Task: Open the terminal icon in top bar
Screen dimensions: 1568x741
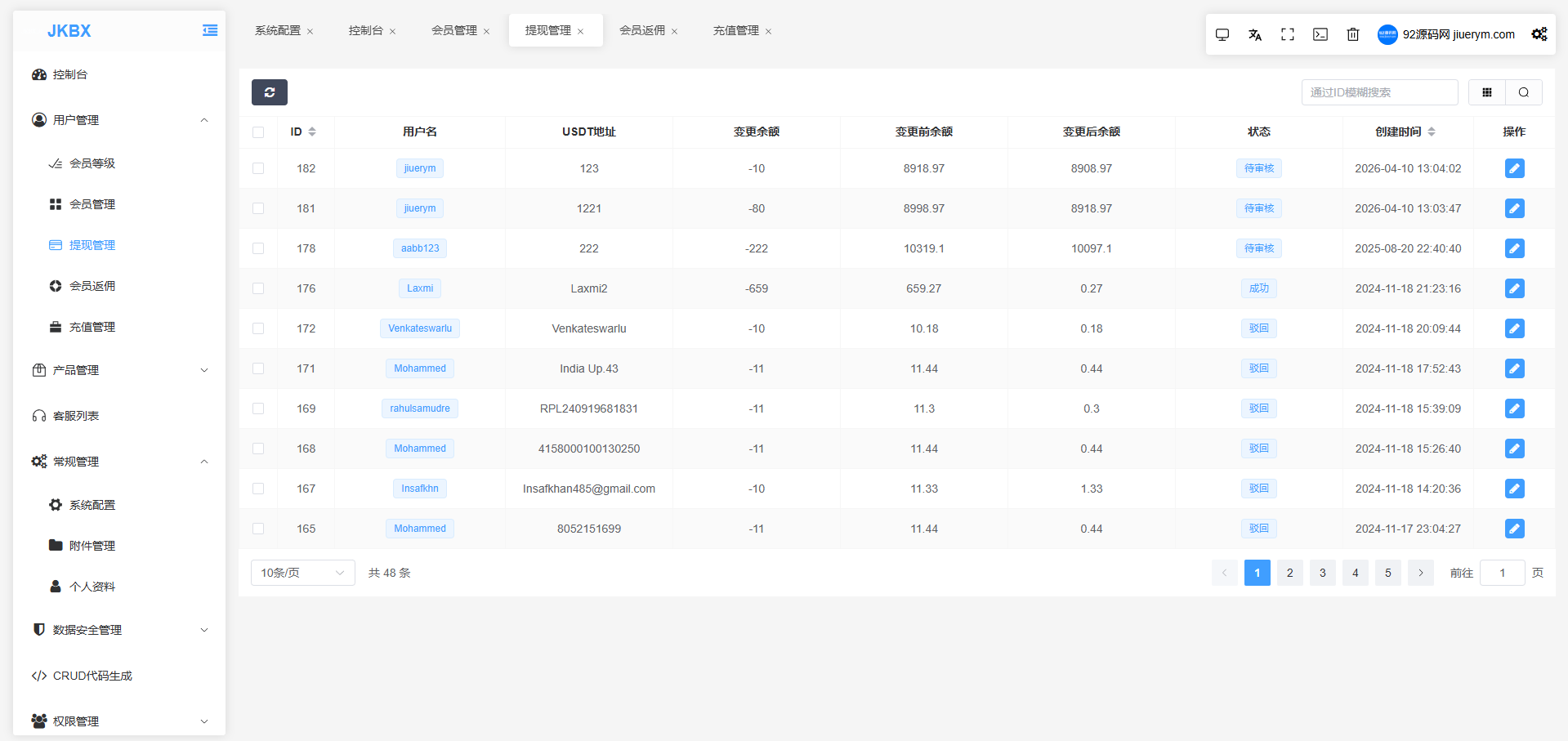Action: 1320,34
